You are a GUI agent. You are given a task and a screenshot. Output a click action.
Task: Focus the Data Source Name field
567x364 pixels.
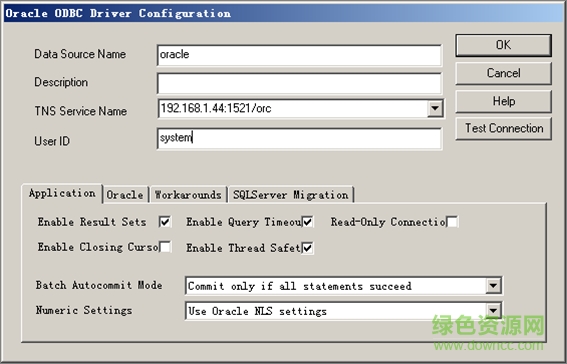[299, 55]
